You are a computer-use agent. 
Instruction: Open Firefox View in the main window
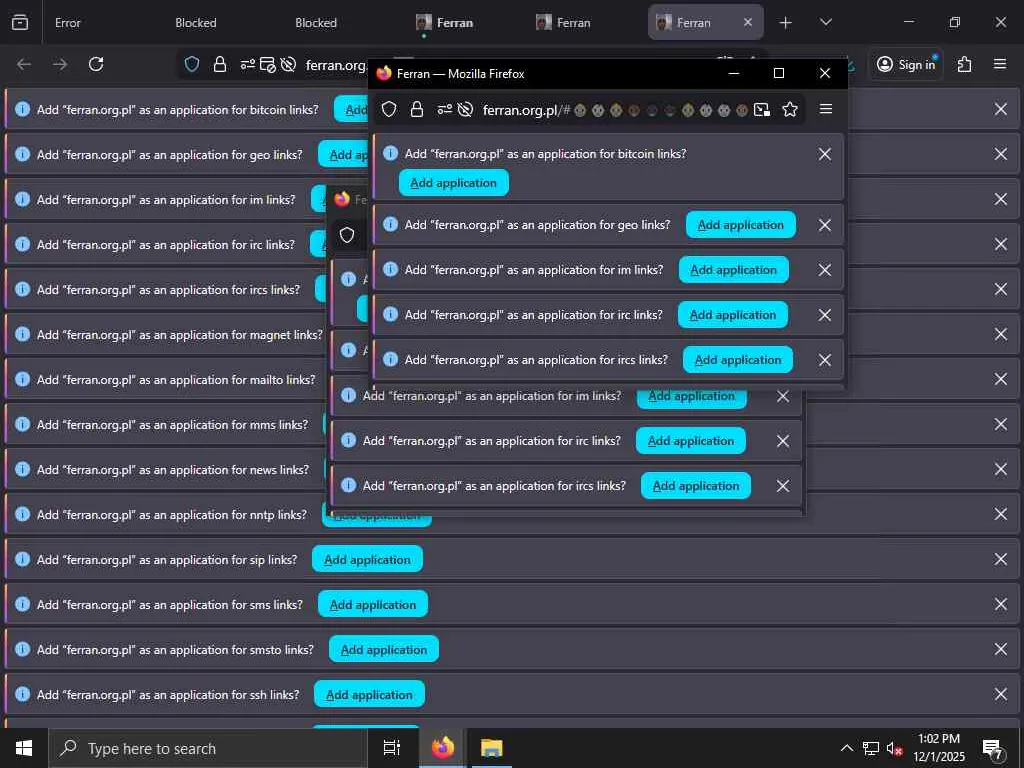[x=20, y=22]
